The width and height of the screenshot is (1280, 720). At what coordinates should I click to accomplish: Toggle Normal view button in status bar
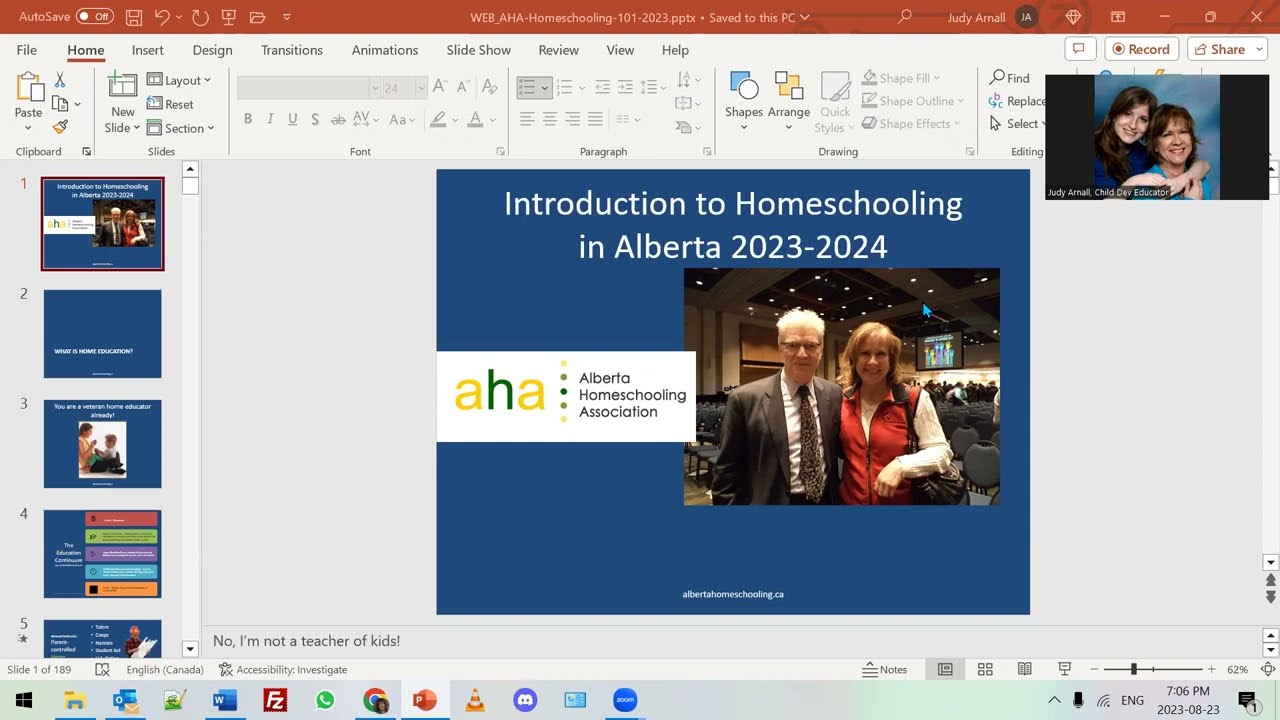click(x=945, y=669)
